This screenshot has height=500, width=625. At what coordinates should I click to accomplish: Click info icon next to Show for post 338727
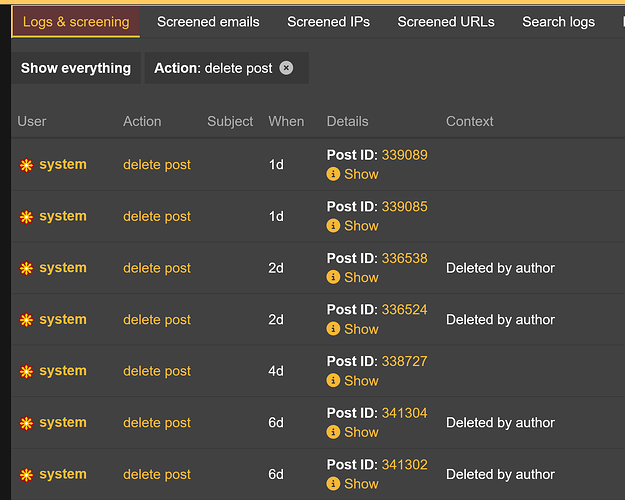[333, 380]
